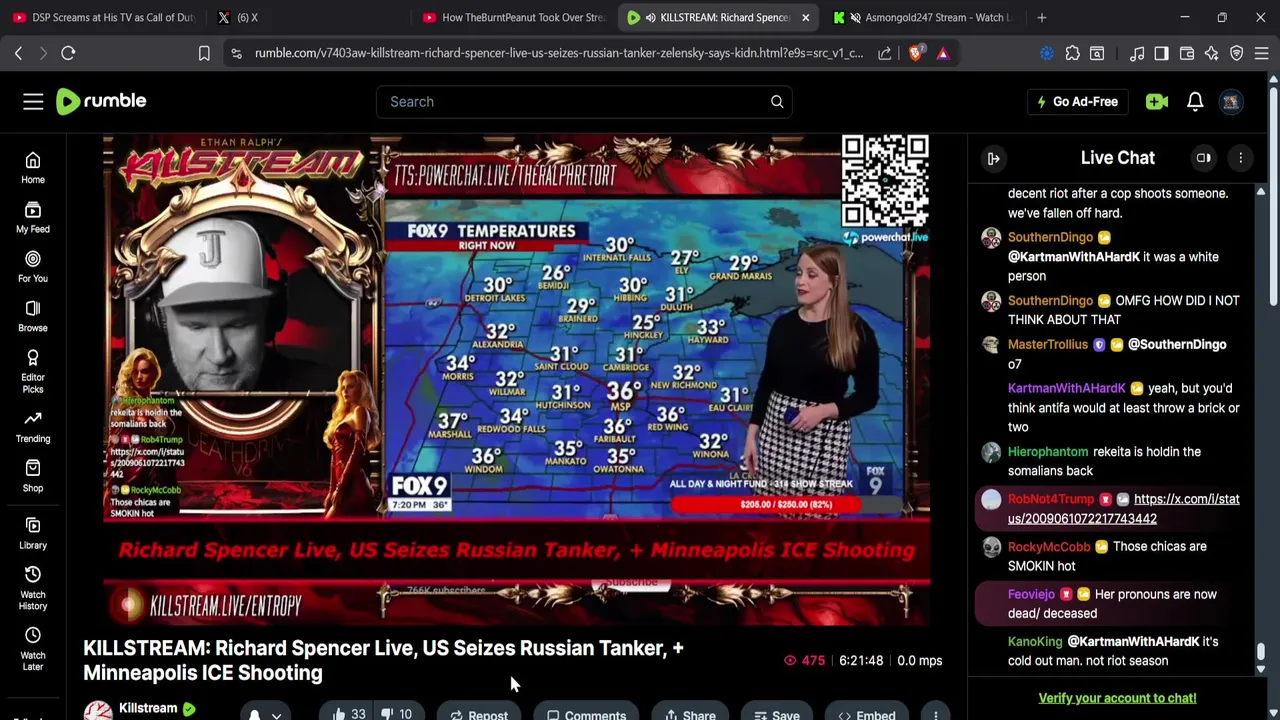Screen dimensions: 1280x720
Task: Unmute the Asmongold247 Stream tab
Action: click(855, 17)
